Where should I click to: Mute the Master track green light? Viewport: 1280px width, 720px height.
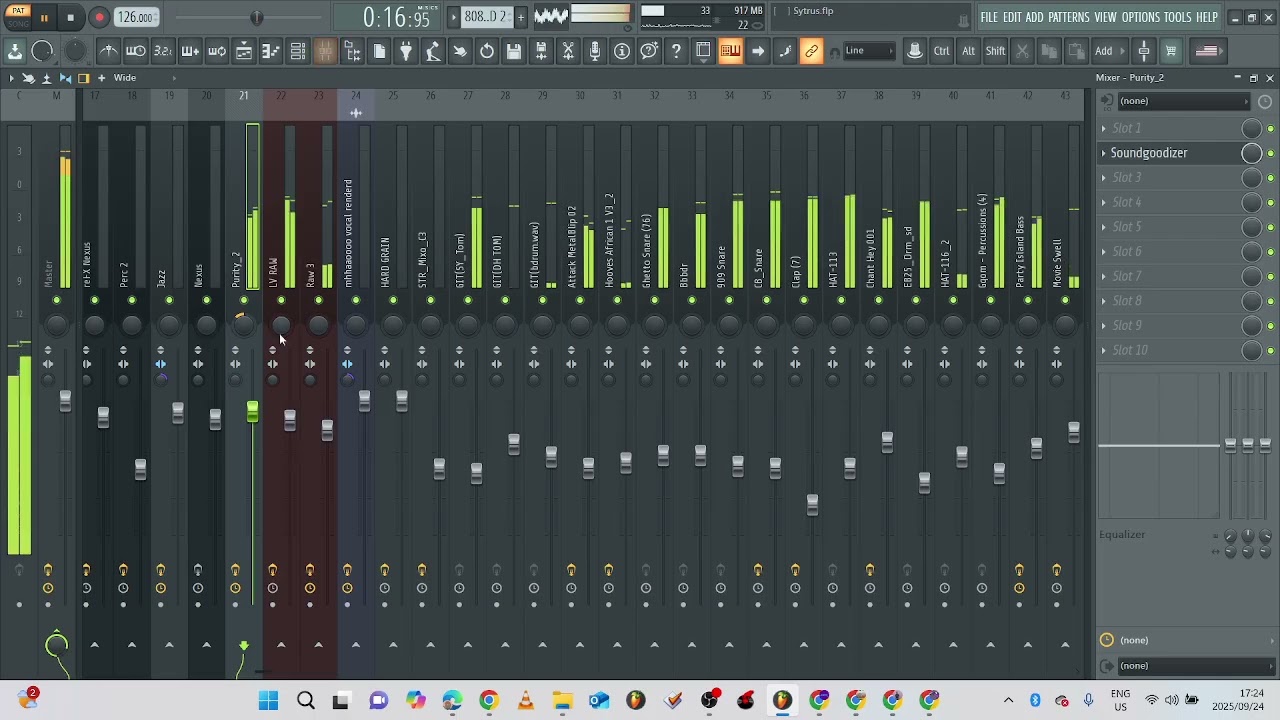pos(57,300)
